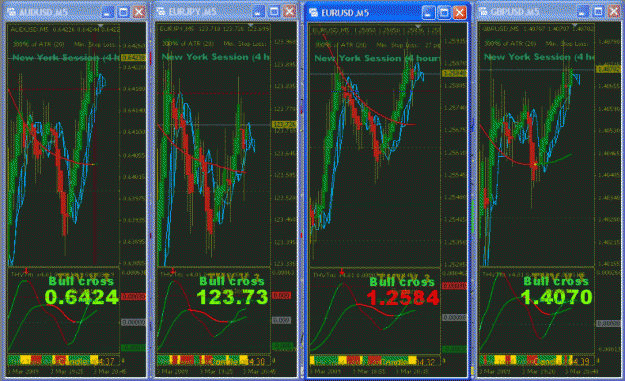Click the gray zero level tag in EURJPY window
This screenshot has height=381, width=625.
(281, 320)
